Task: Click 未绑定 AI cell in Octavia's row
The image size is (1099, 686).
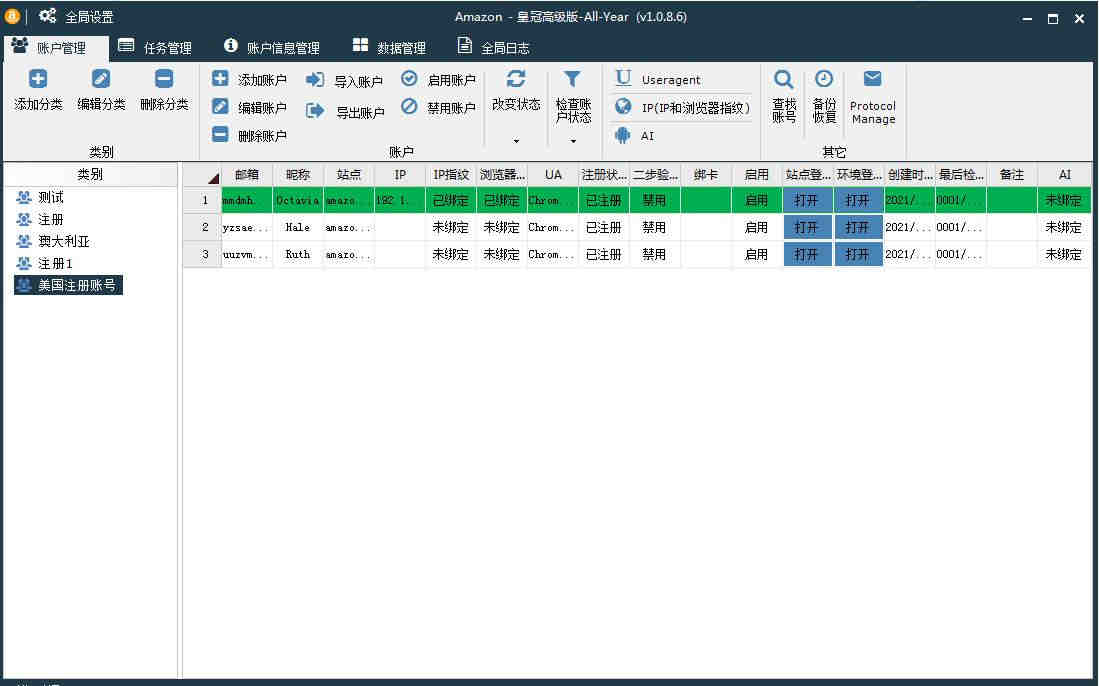Action: 1065,200
